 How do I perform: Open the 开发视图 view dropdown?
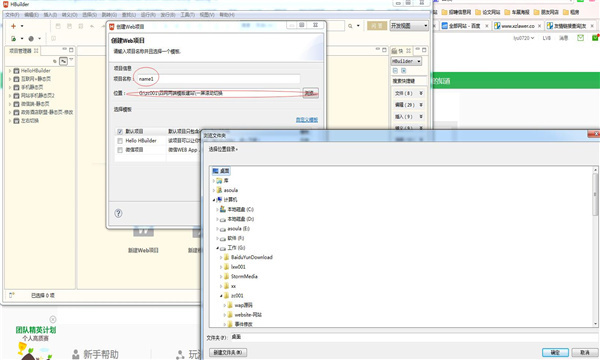coord(409,26)
